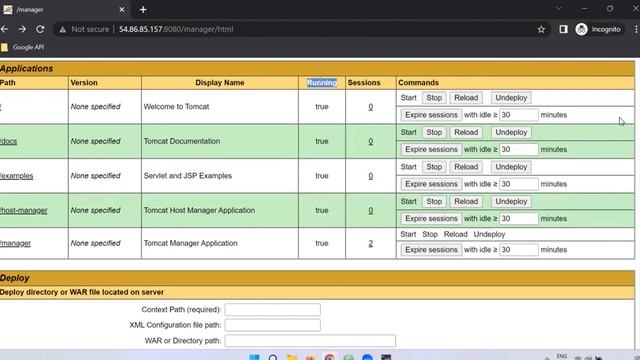Viewport: 640px width, 360px height.
Task: Undeploy the Welcome to Tomcat application
Action: (511, 98)
